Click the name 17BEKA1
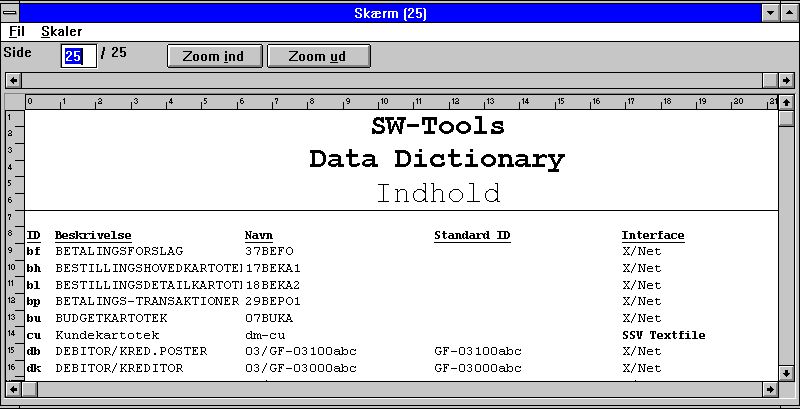The height and width of the screenshot is (409, 800). tap(273, 268)
